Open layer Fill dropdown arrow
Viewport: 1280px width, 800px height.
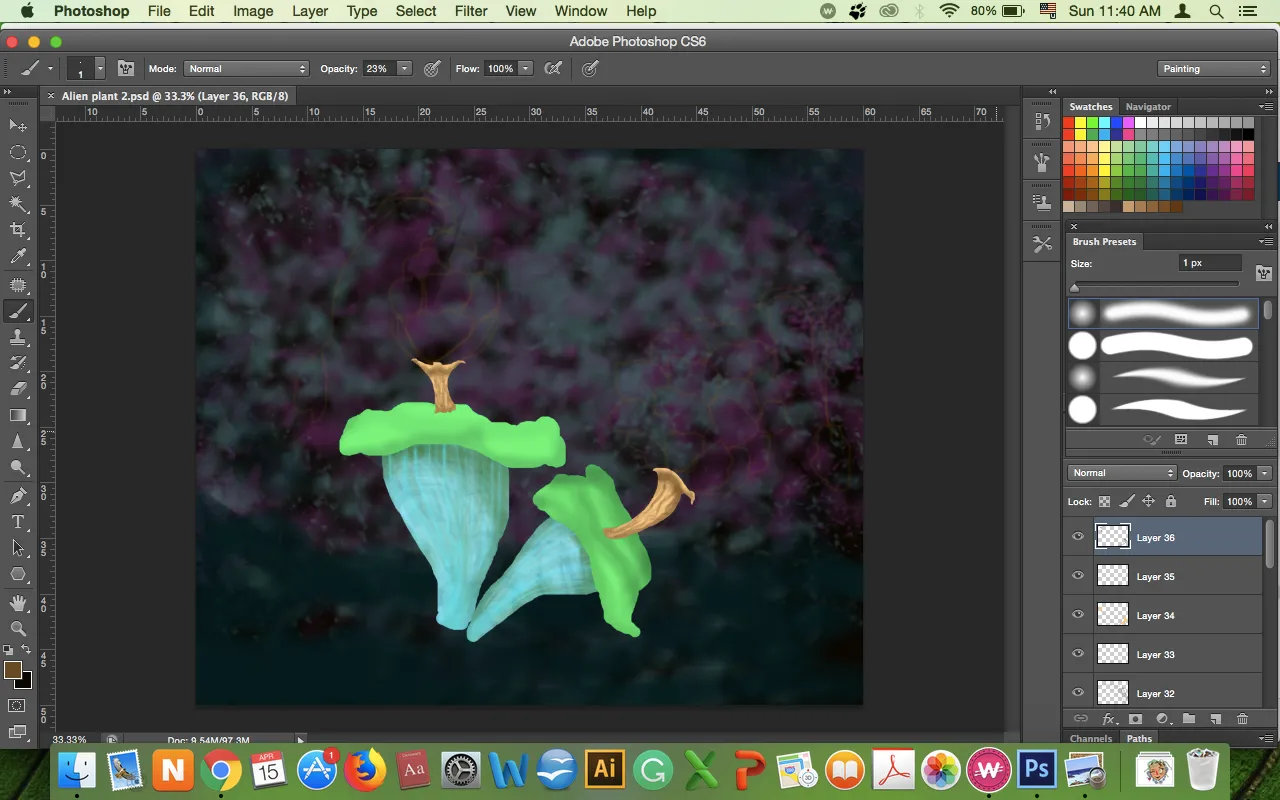(x=1265, y=501)
